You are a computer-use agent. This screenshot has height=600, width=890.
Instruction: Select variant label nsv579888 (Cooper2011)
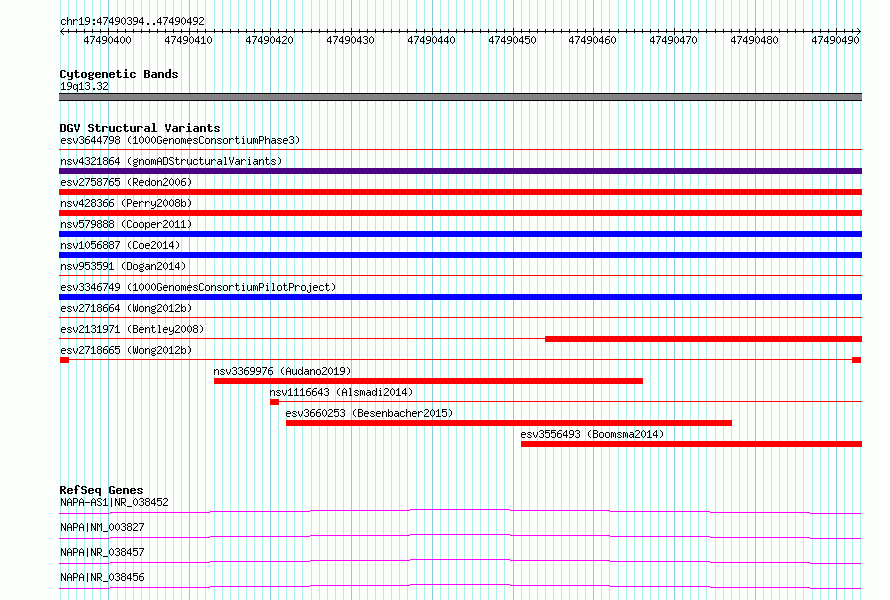point(126,224)
